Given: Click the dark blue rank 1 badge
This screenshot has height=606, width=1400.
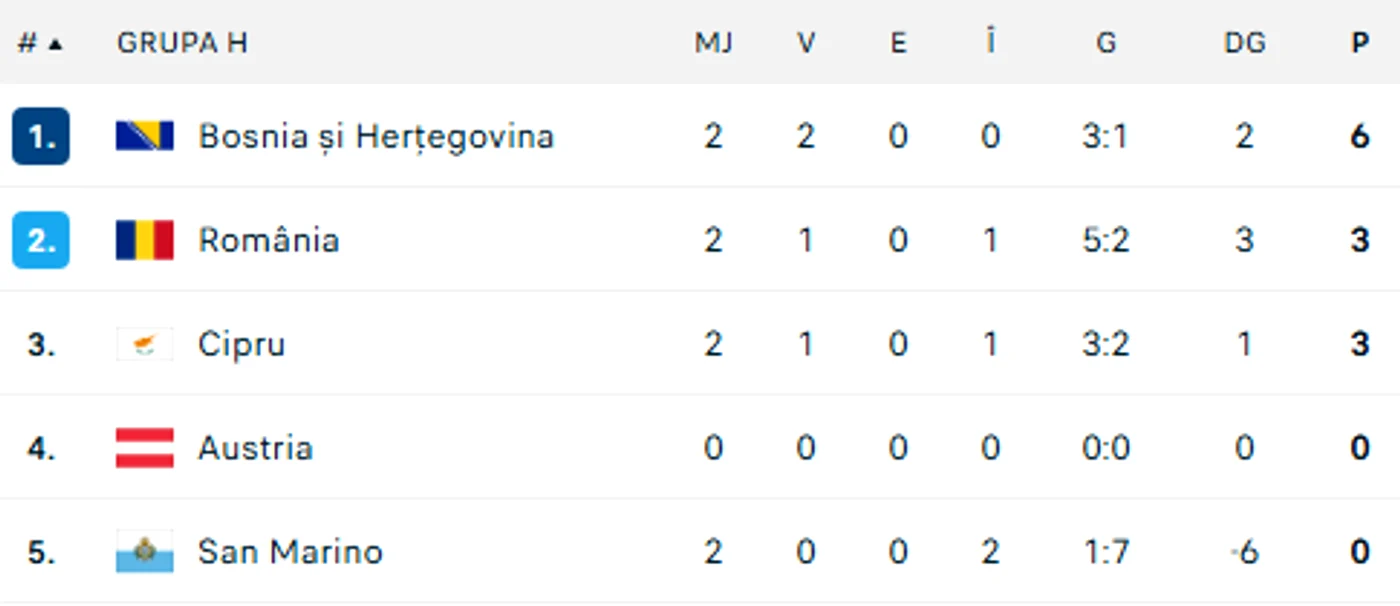Looking at the screenshot, I should 41,136.
